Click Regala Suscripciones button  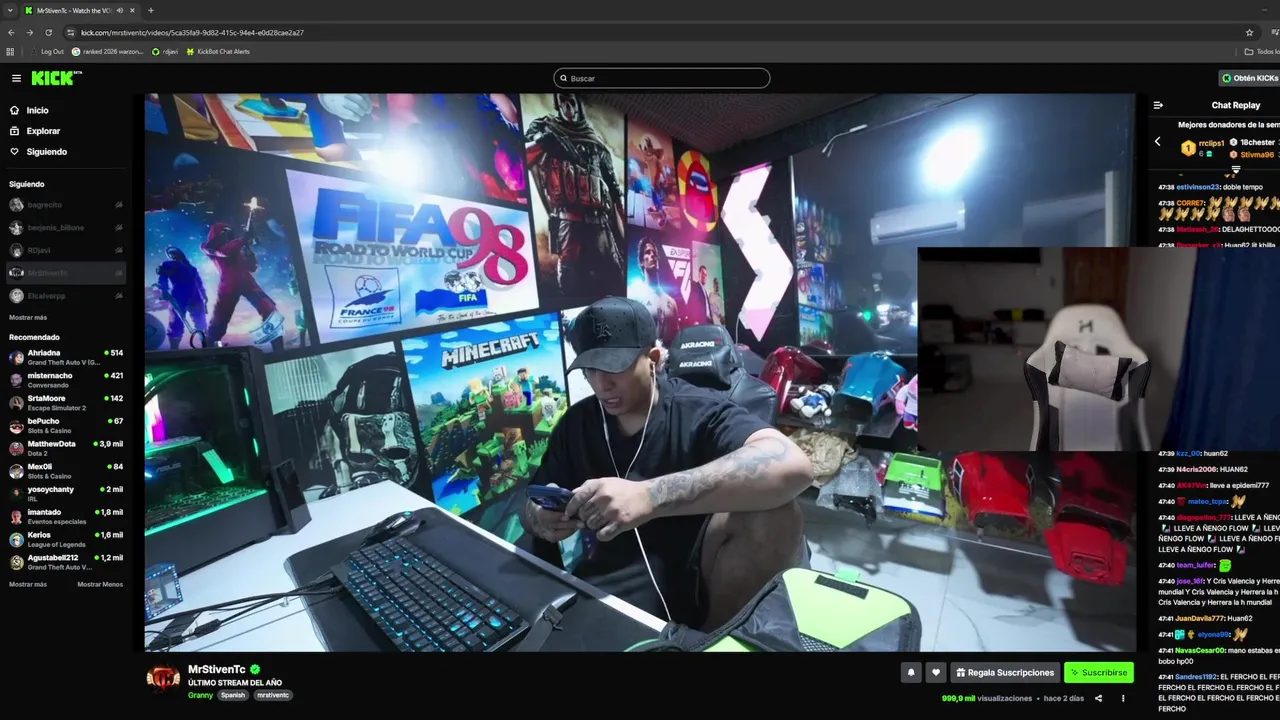(1005, 673)
